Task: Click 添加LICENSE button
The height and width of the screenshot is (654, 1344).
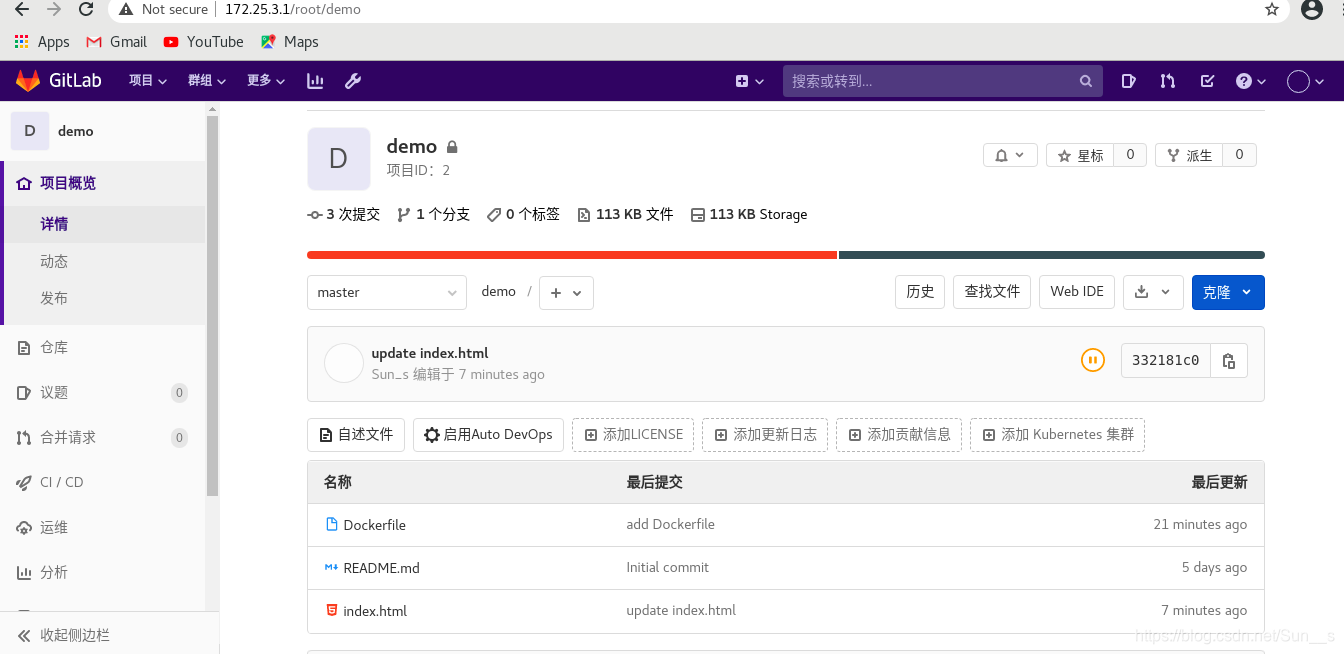Action: (634, 435)
